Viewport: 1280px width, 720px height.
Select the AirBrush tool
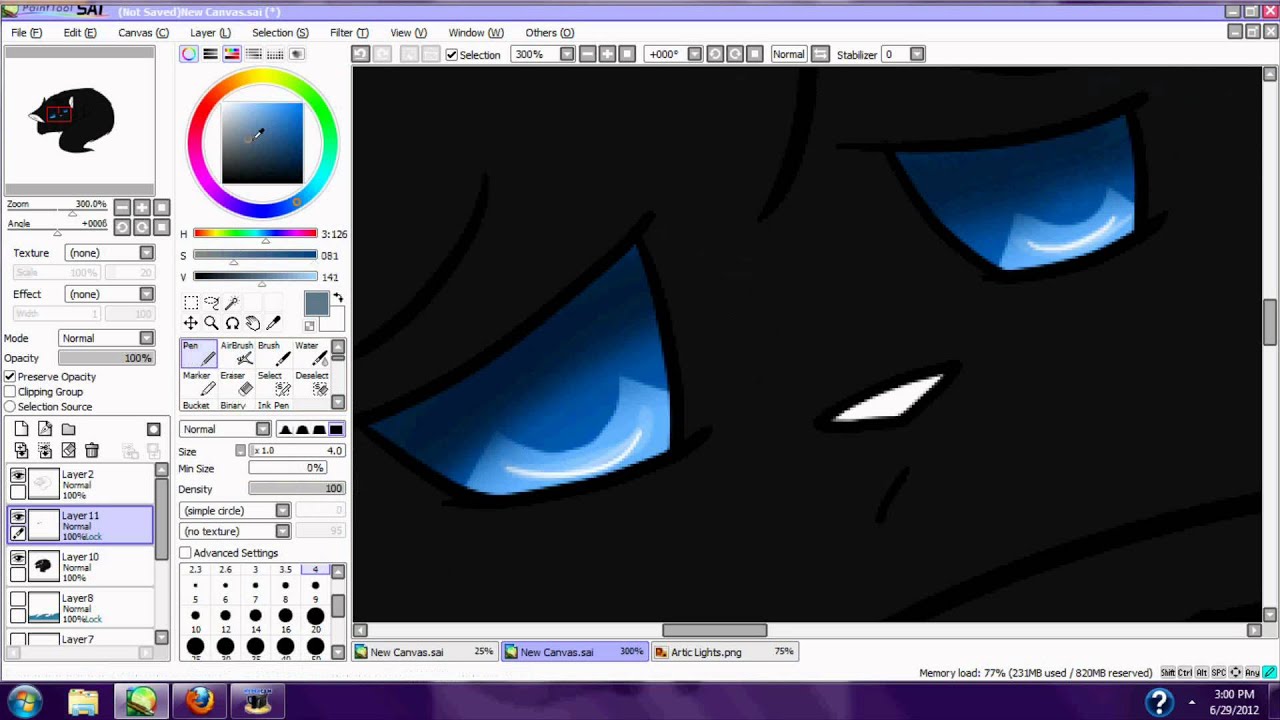tap(237, 354)
